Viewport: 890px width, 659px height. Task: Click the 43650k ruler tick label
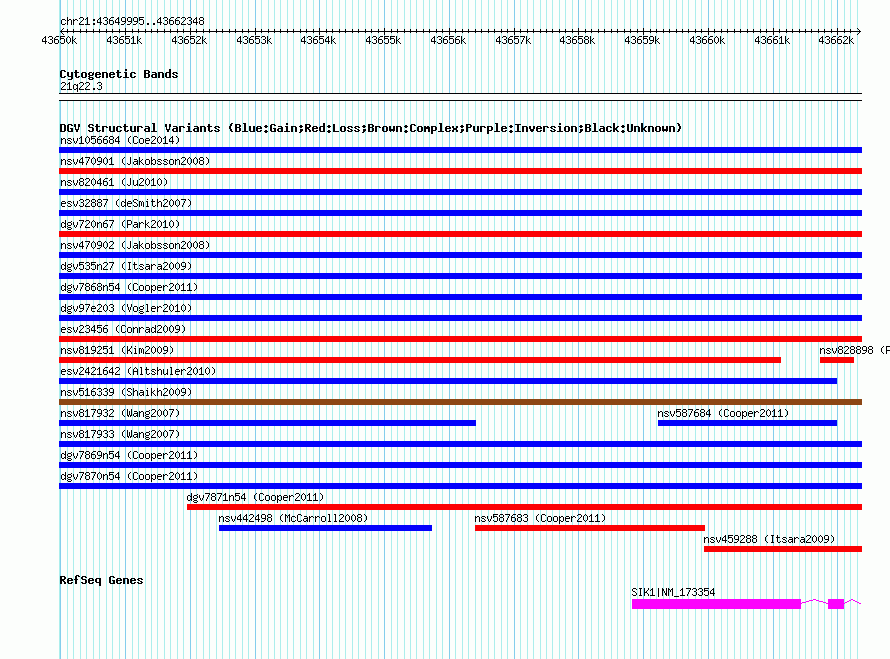(59, 40)
